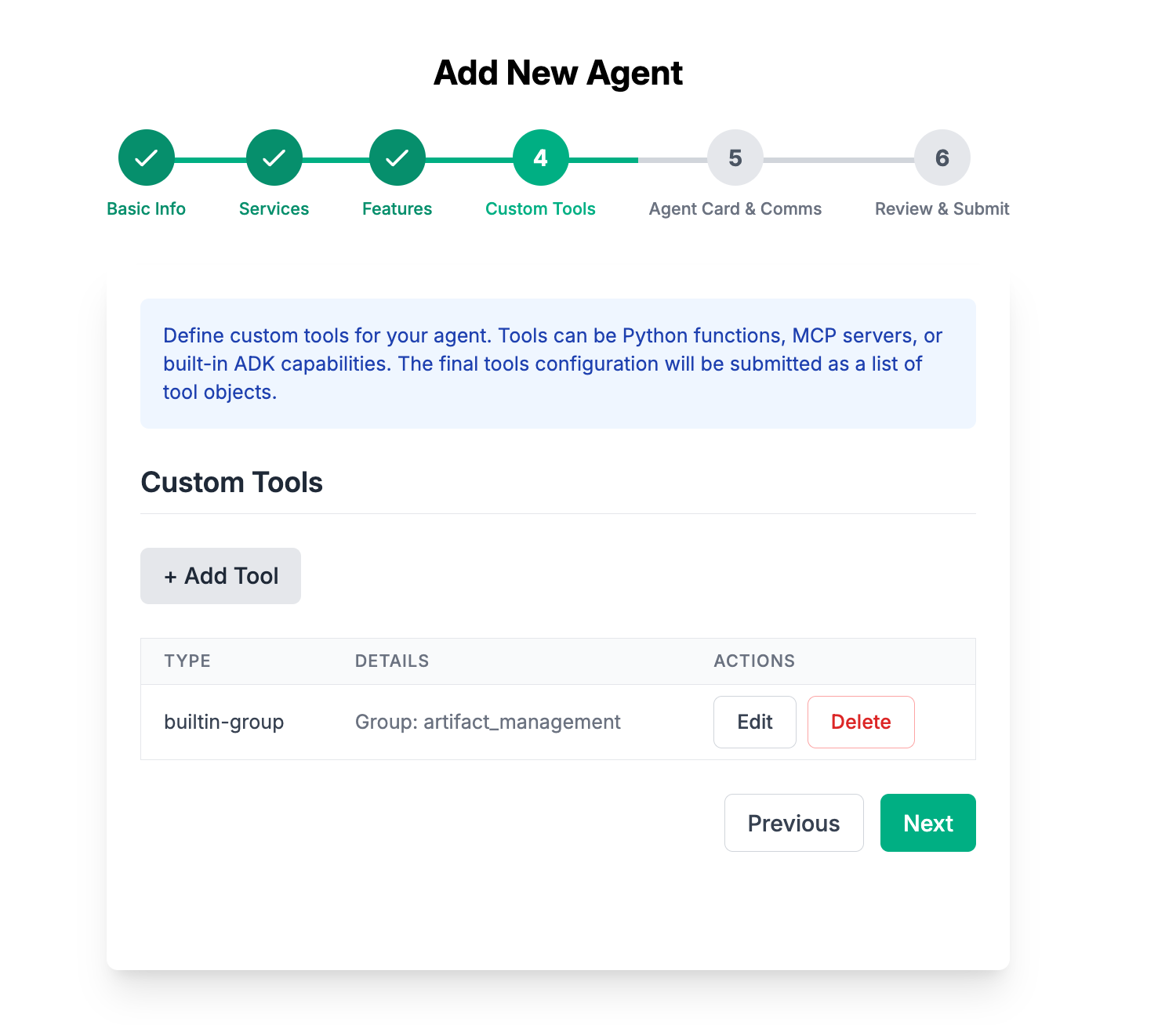Click the step 5 circle indicator
This screenshot has width=1176, height=1025.
pyautogui.click(x=735, y=158)
